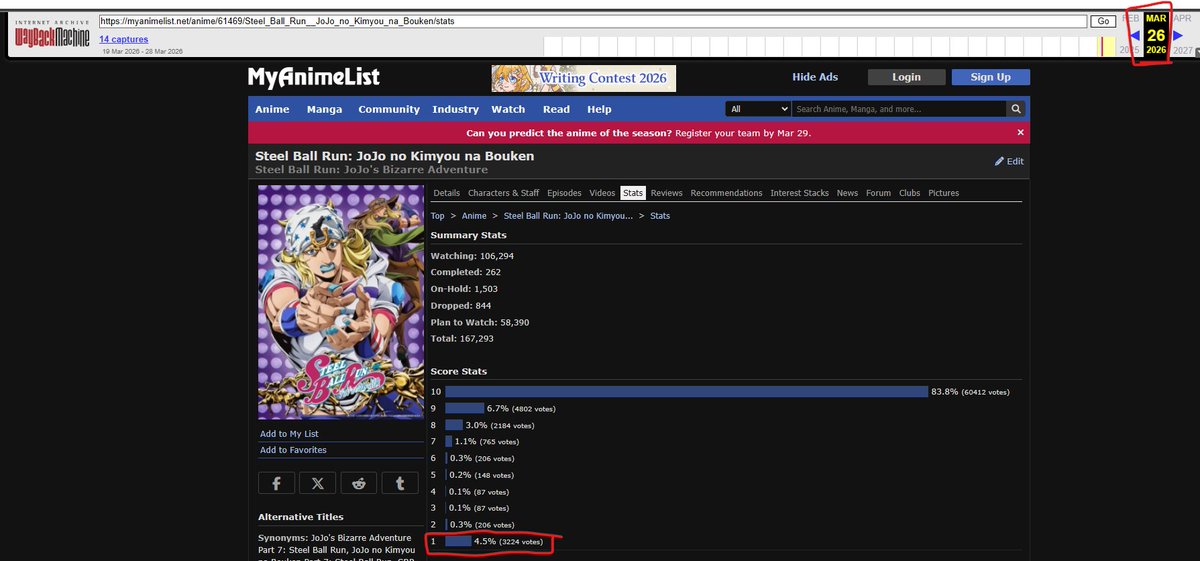This screenshot has width=1200, height=561.
Task: Open the 14 captures link
Action: coord(124,40)
